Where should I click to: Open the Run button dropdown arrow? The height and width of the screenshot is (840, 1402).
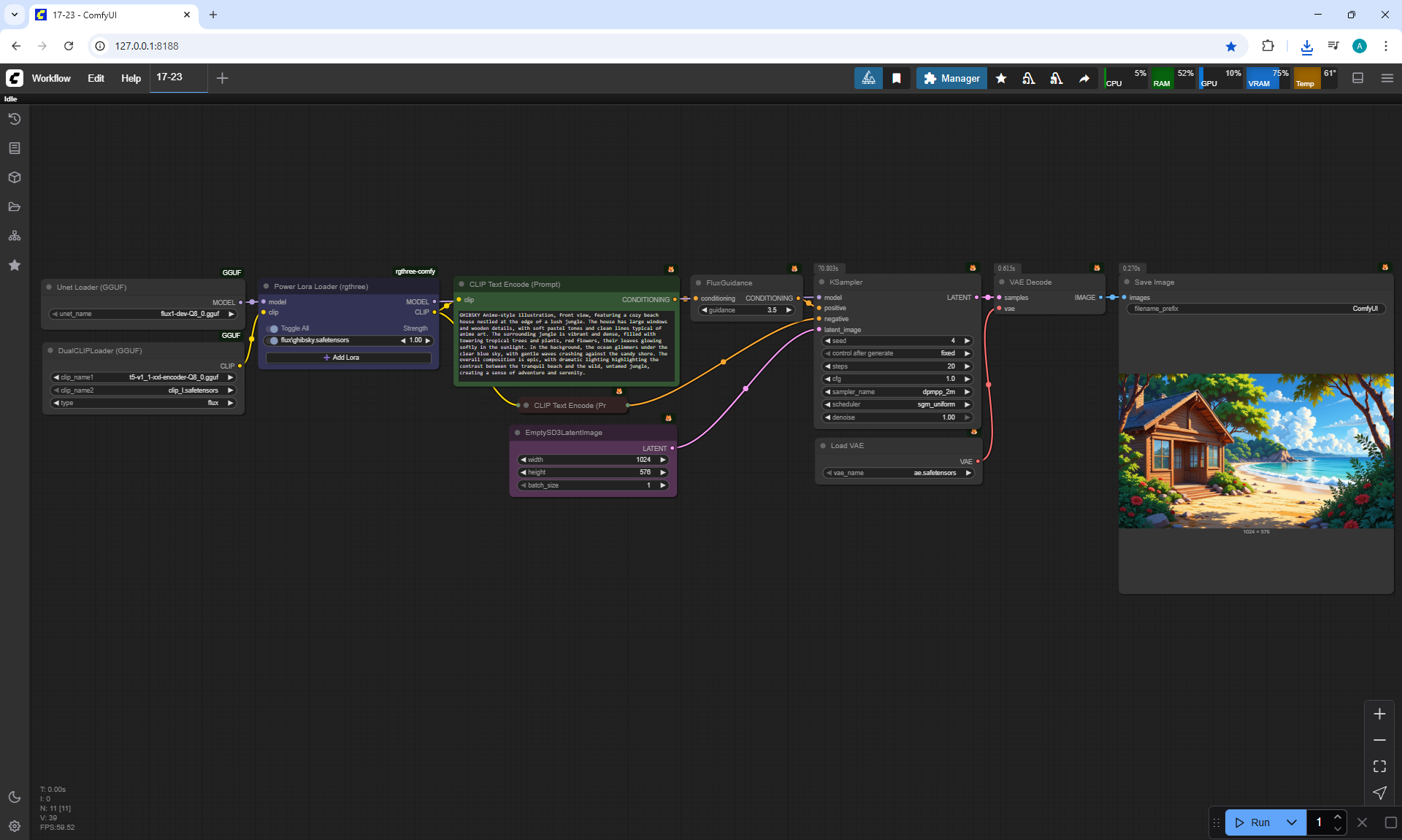[x=1291, y=822]
